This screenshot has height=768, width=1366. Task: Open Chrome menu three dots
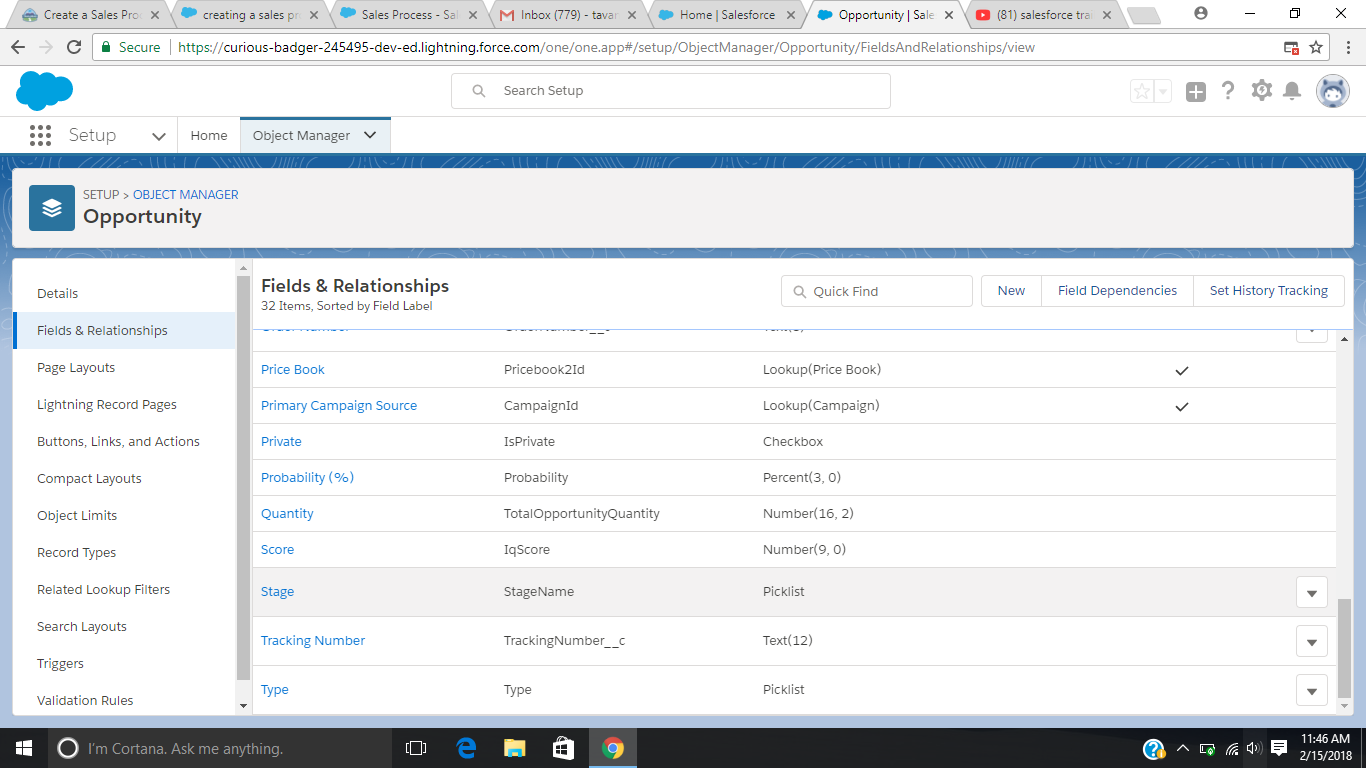pyautogui.click(x=1346, y=47)
